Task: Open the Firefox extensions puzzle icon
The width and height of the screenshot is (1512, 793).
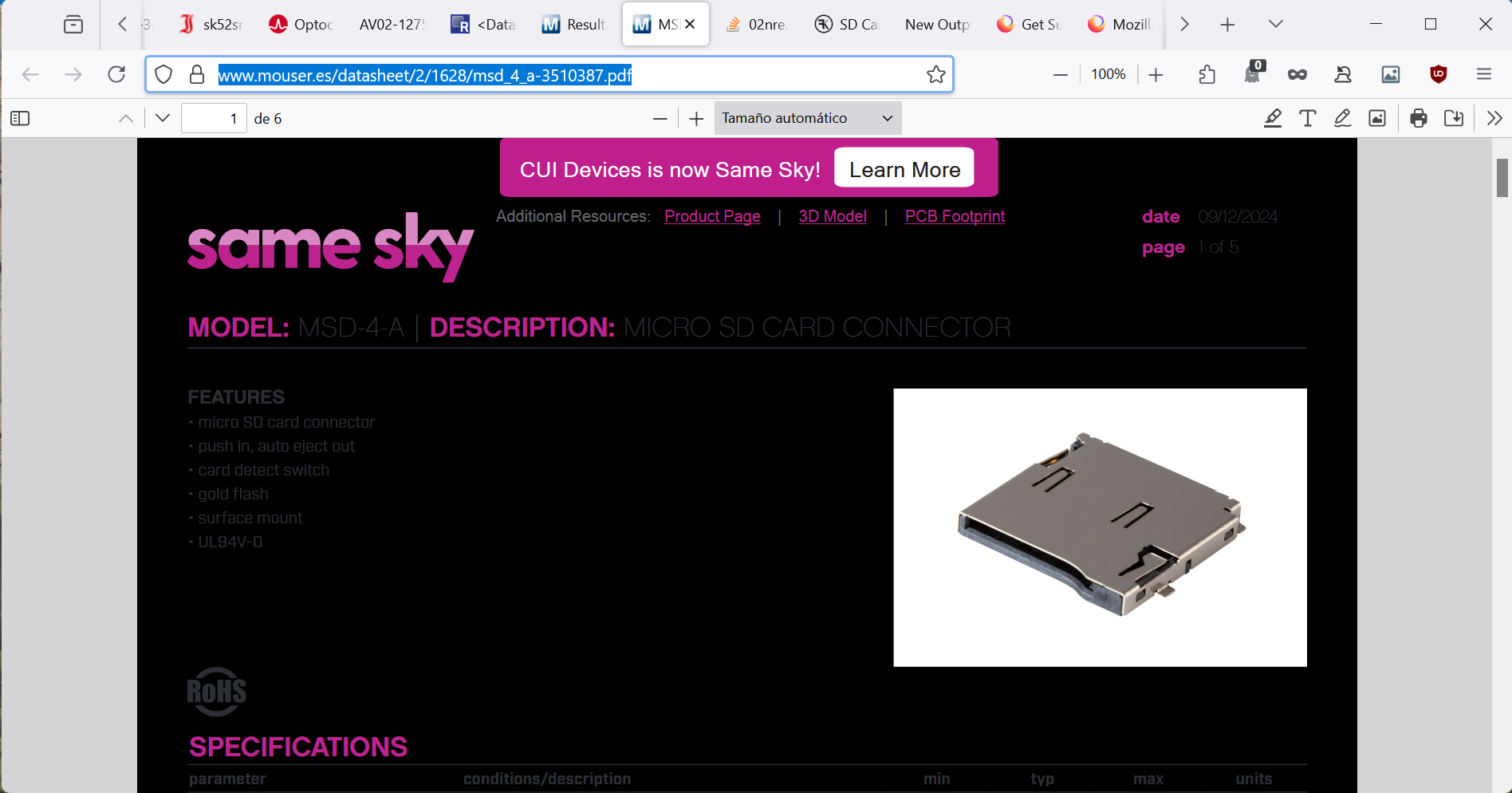Action: [x=1207, y=74]
